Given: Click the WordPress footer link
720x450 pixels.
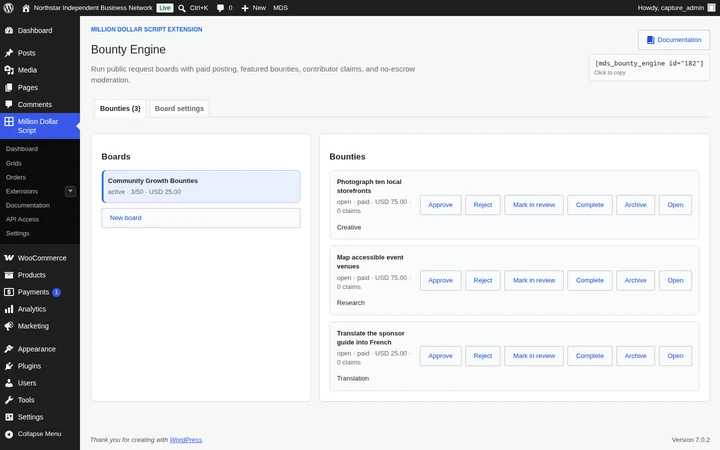Looking at the screenshot, I should point(186,440).
